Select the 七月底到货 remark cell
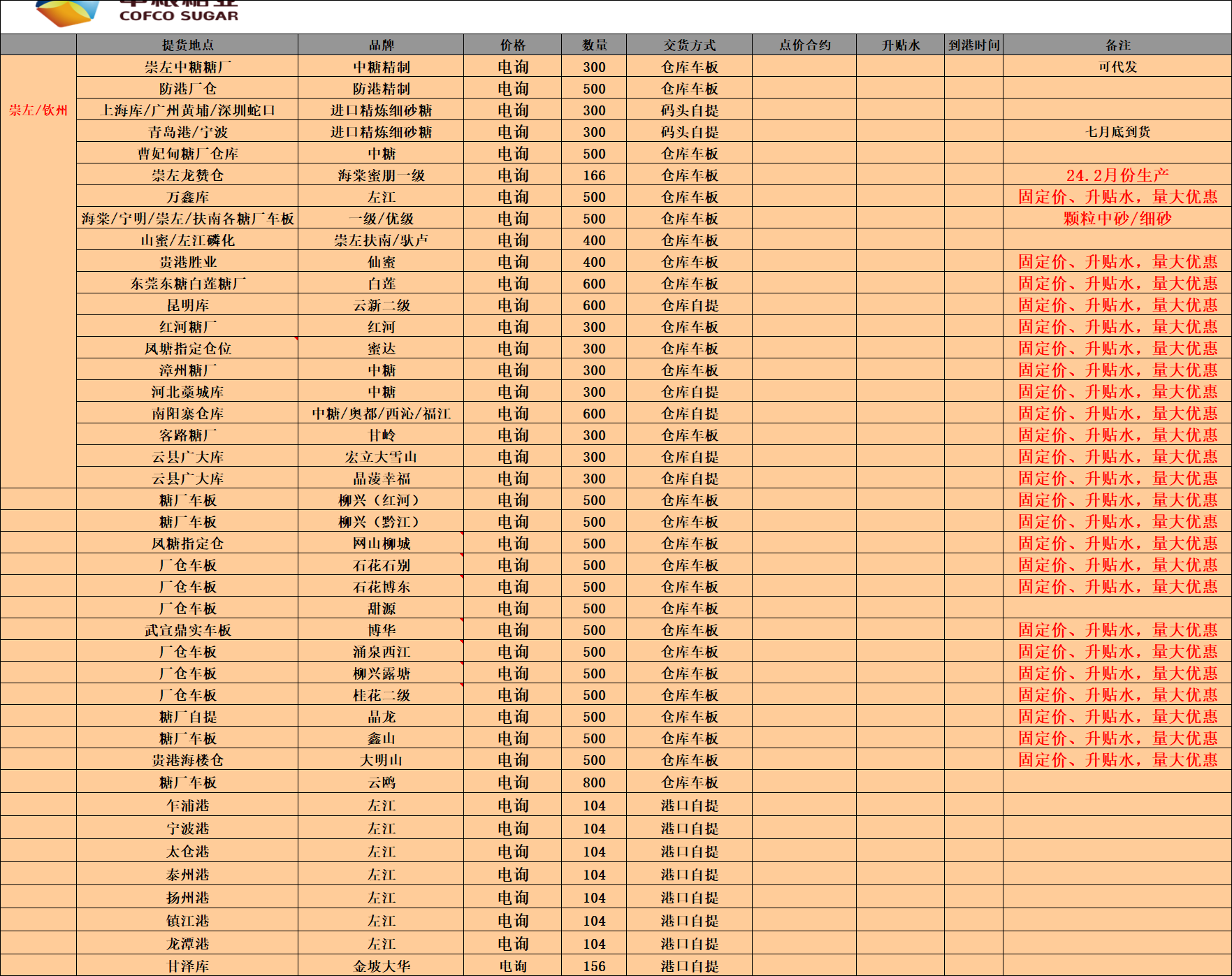The width and height of the screenshot is (1232, 976). tap(1117, 132)
